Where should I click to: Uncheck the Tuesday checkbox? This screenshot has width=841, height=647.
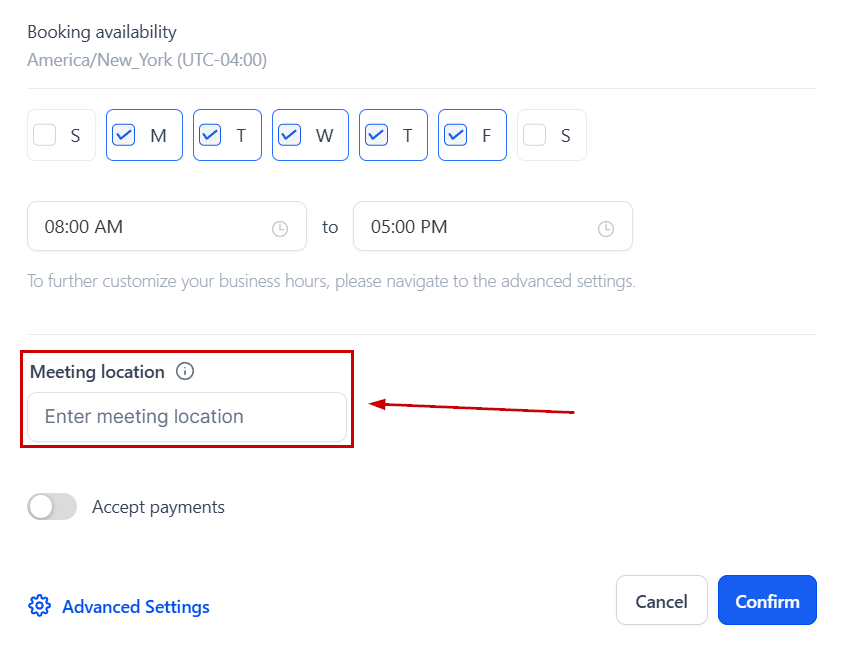pos(210,135)
